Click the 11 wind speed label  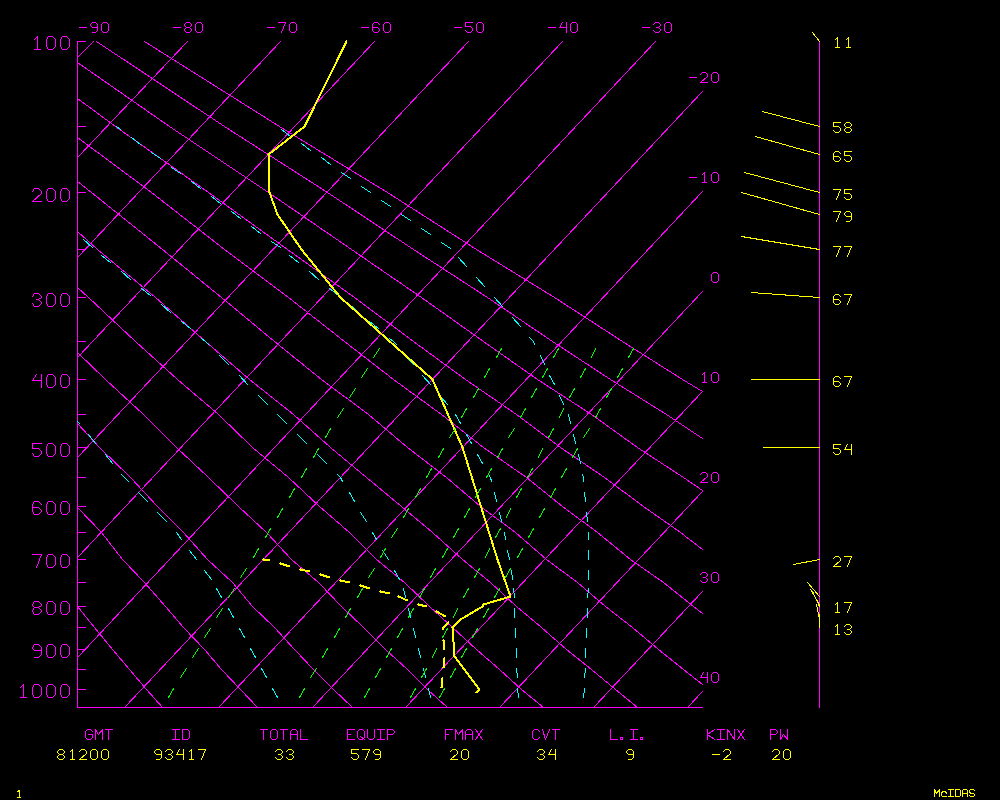(843, 43)
